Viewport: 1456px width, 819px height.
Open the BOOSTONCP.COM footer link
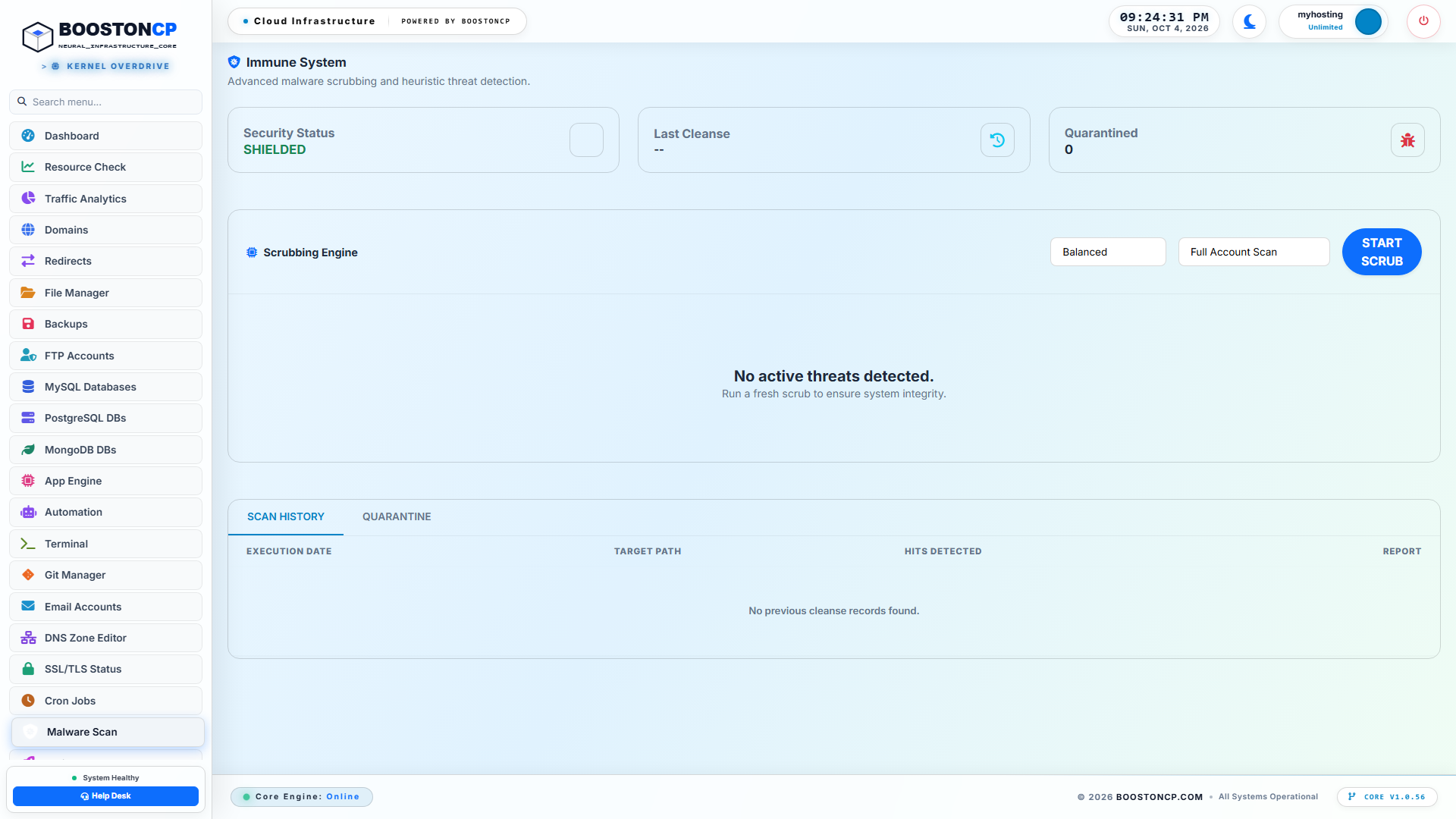tap(1159, 796)
